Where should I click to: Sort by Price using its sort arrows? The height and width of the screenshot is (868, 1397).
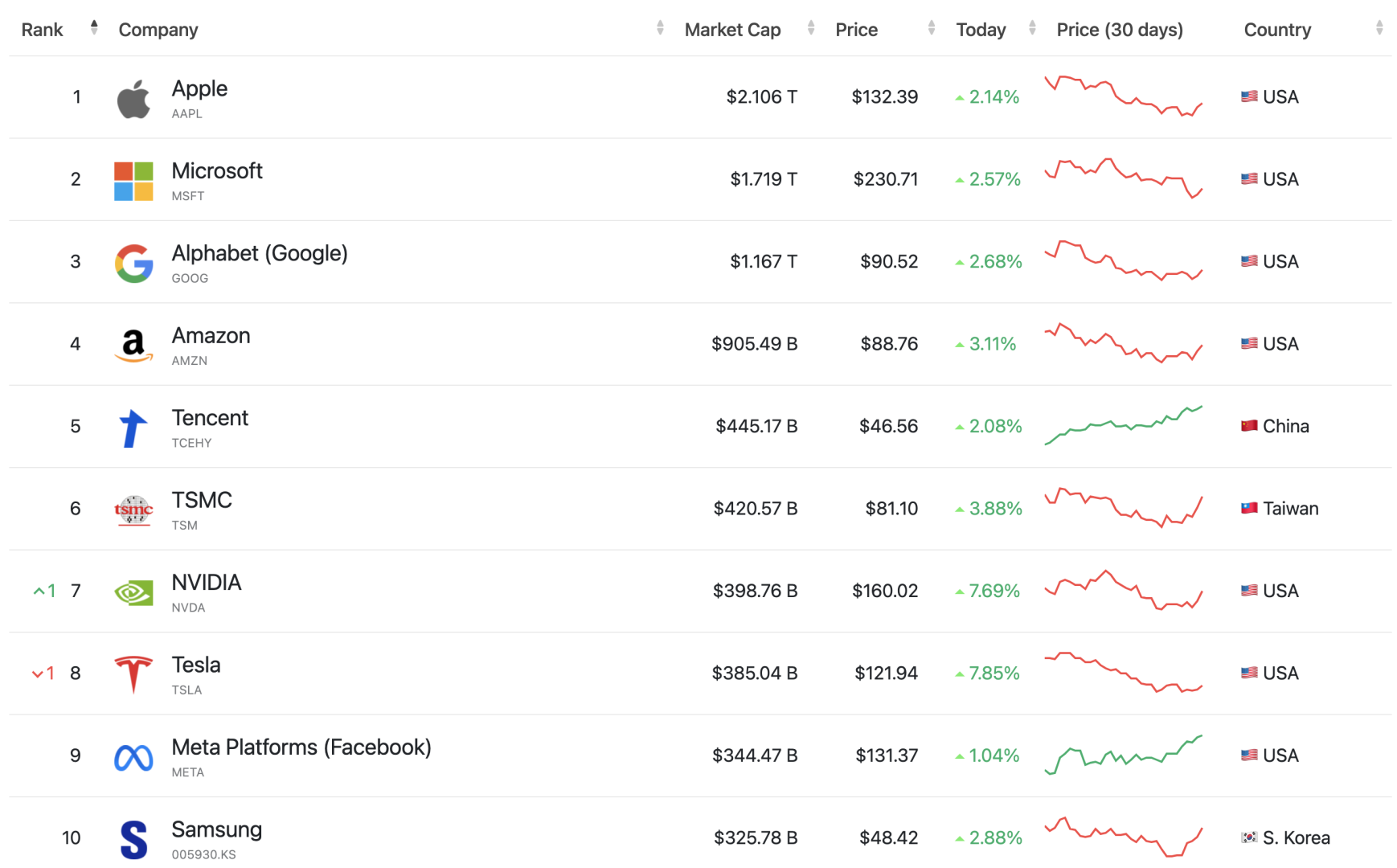point(932,28)
